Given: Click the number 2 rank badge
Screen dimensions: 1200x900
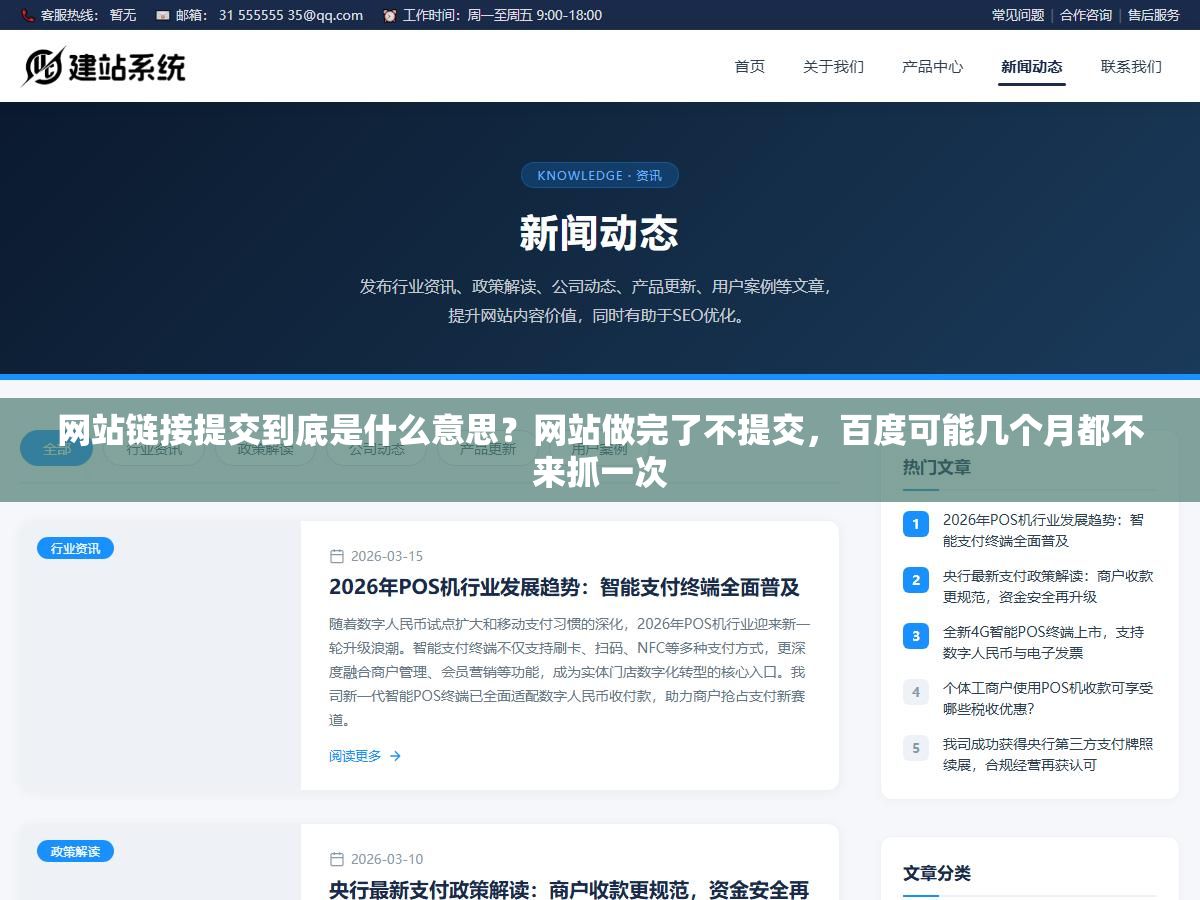Looking at the screenshot, I should 916,580.
